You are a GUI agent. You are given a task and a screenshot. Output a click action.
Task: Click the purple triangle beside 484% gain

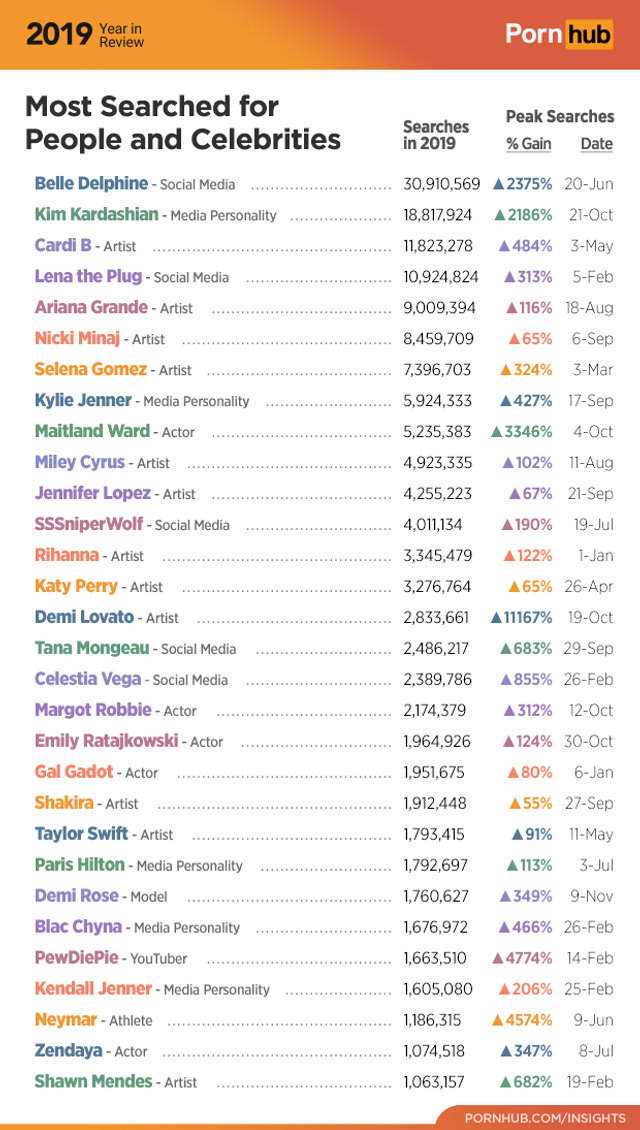pyautogui.click(x=505, y=246)
